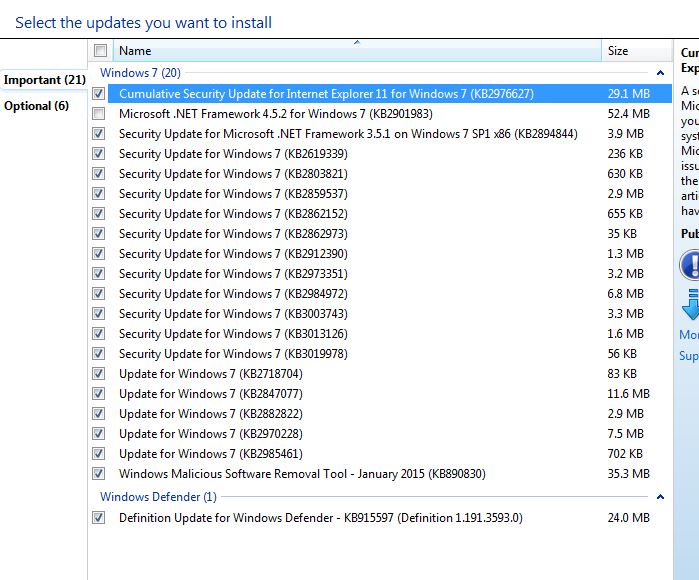Image resolution: width=699 pixels, height=580 pixels.
Task: Select Security Update for Windows 7 (KB2619339) text
Action: tap(233, 154)
